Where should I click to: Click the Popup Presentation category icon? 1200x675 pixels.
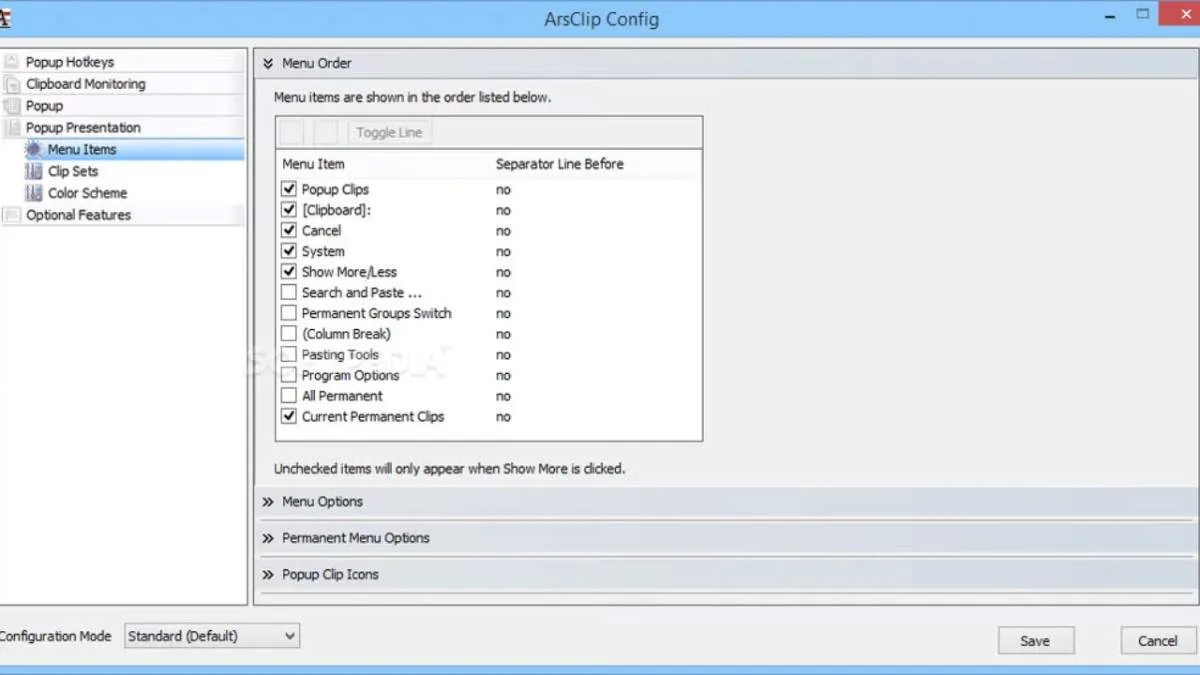12,128
